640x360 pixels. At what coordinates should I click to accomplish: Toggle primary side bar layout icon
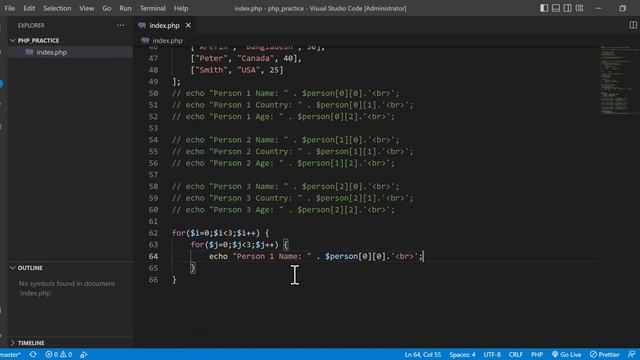[x=544, y=8]
